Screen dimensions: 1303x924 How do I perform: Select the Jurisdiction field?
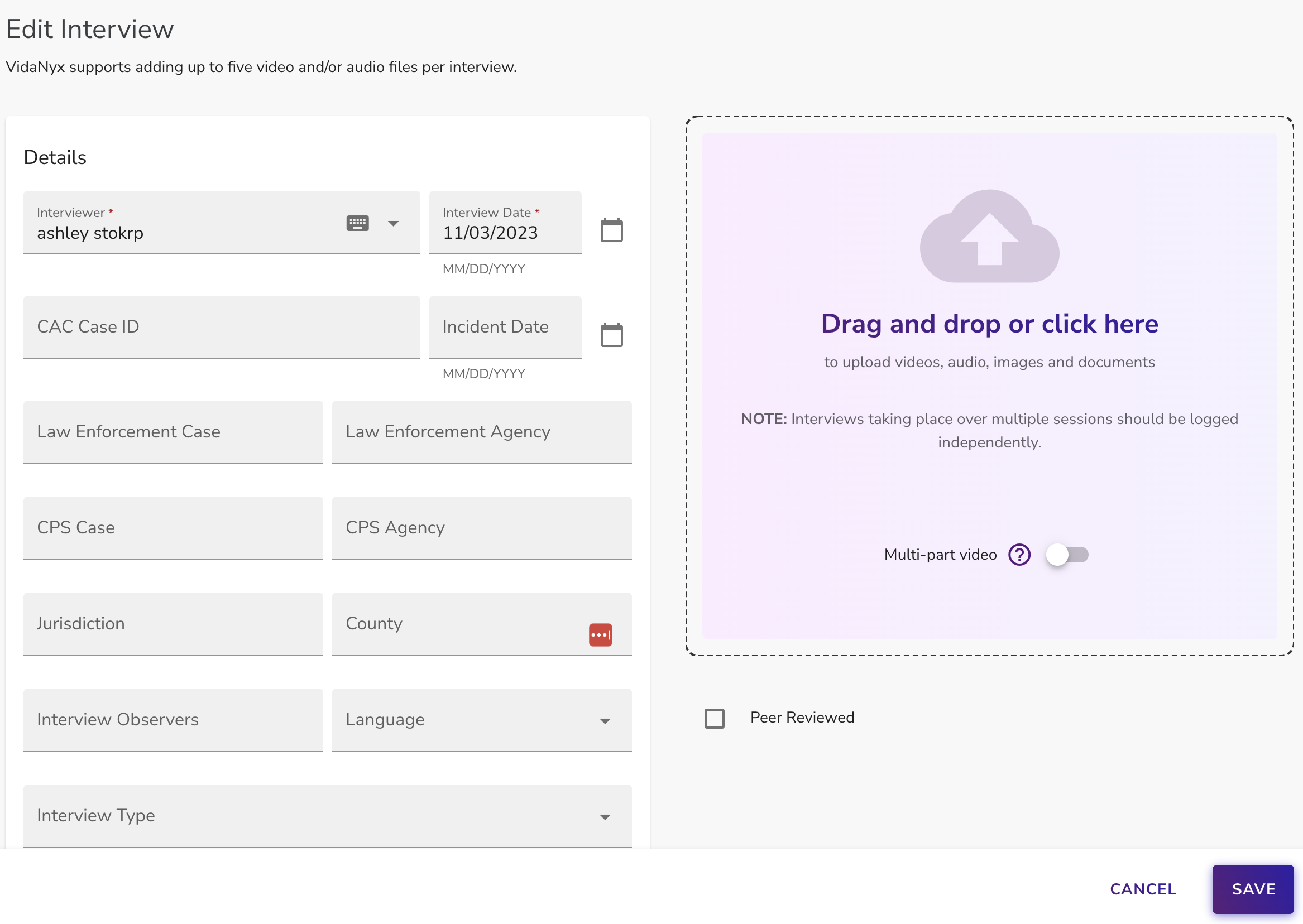click(173, 624)
